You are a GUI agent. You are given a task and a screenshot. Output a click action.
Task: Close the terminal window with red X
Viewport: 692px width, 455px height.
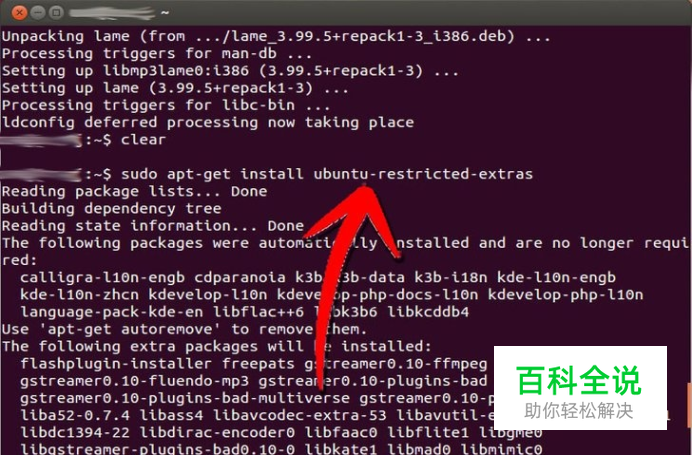pyautogui.click(x=19, y=12)
